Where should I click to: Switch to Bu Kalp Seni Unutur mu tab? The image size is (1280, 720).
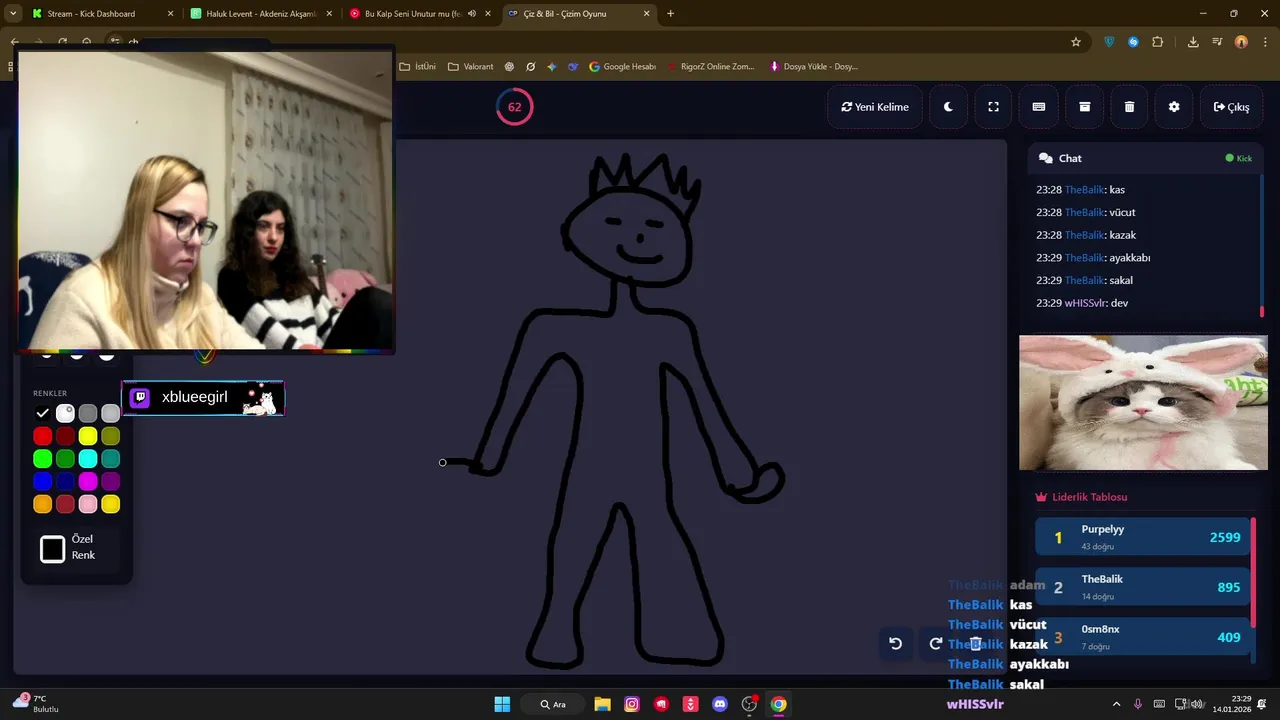tap(420, 14)
